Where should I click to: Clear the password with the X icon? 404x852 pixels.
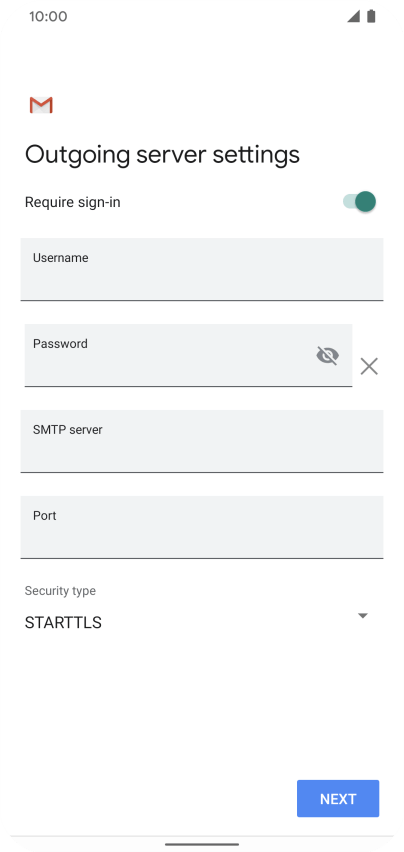coord(369,367)
